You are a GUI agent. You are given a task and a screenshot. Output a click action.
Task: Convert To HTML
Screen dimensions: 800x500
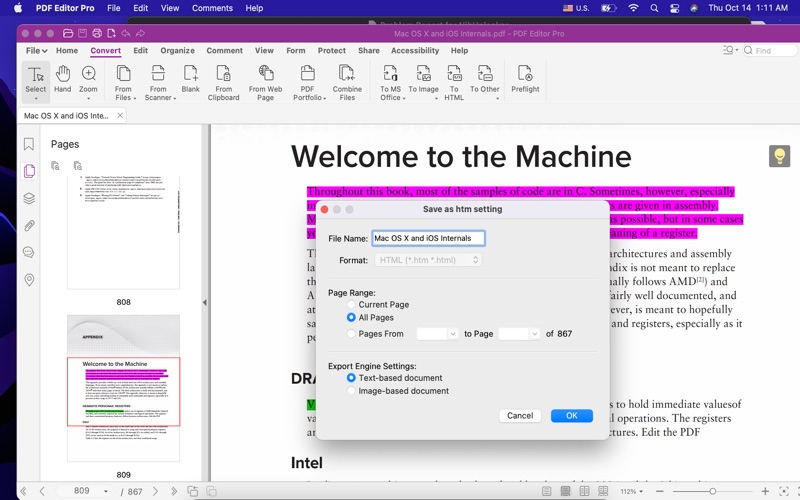pos(454,82)
